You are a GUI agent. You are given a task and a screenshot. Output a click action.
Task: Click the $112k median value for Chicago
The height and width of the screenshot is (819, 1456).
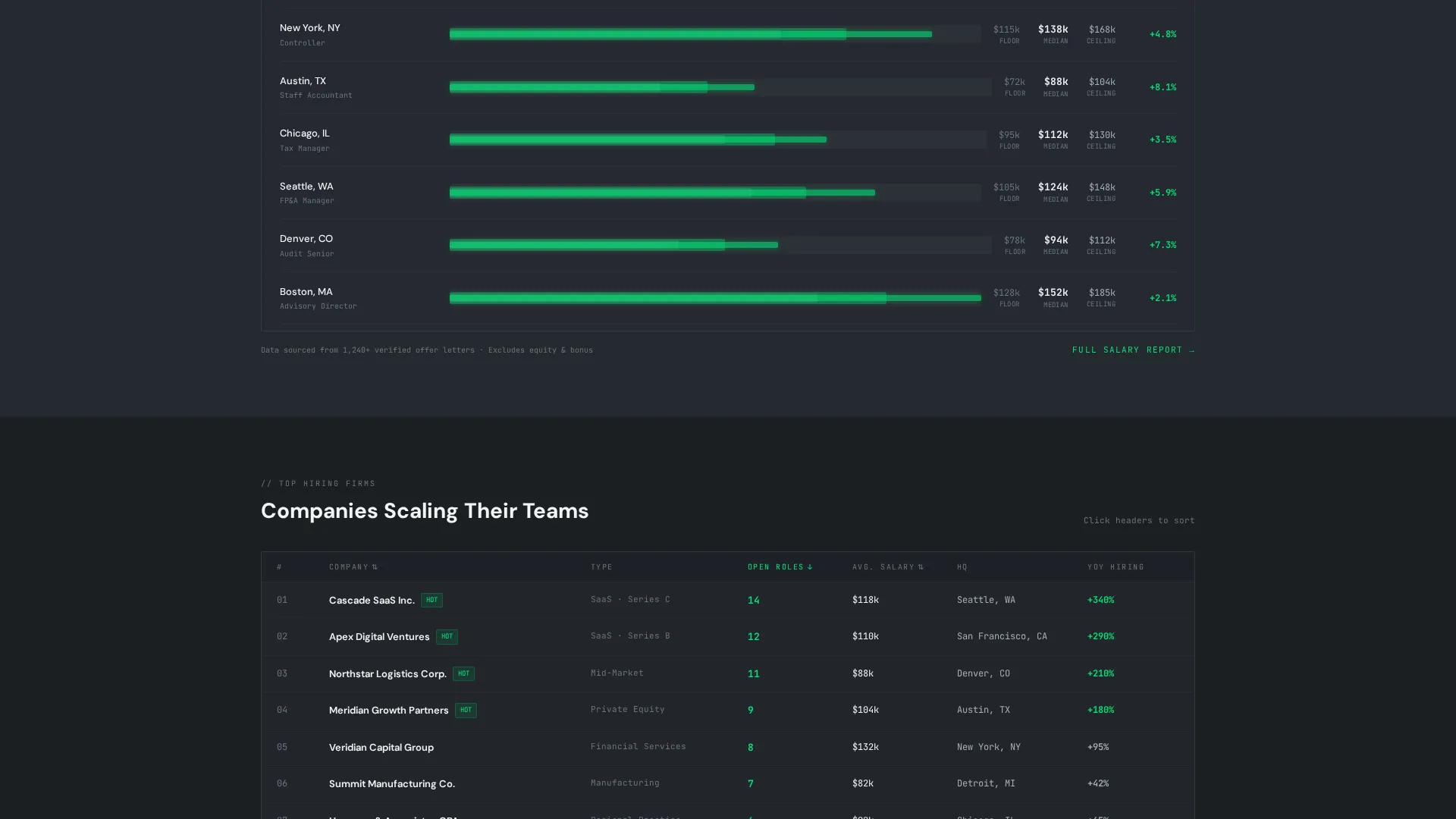1053,135
